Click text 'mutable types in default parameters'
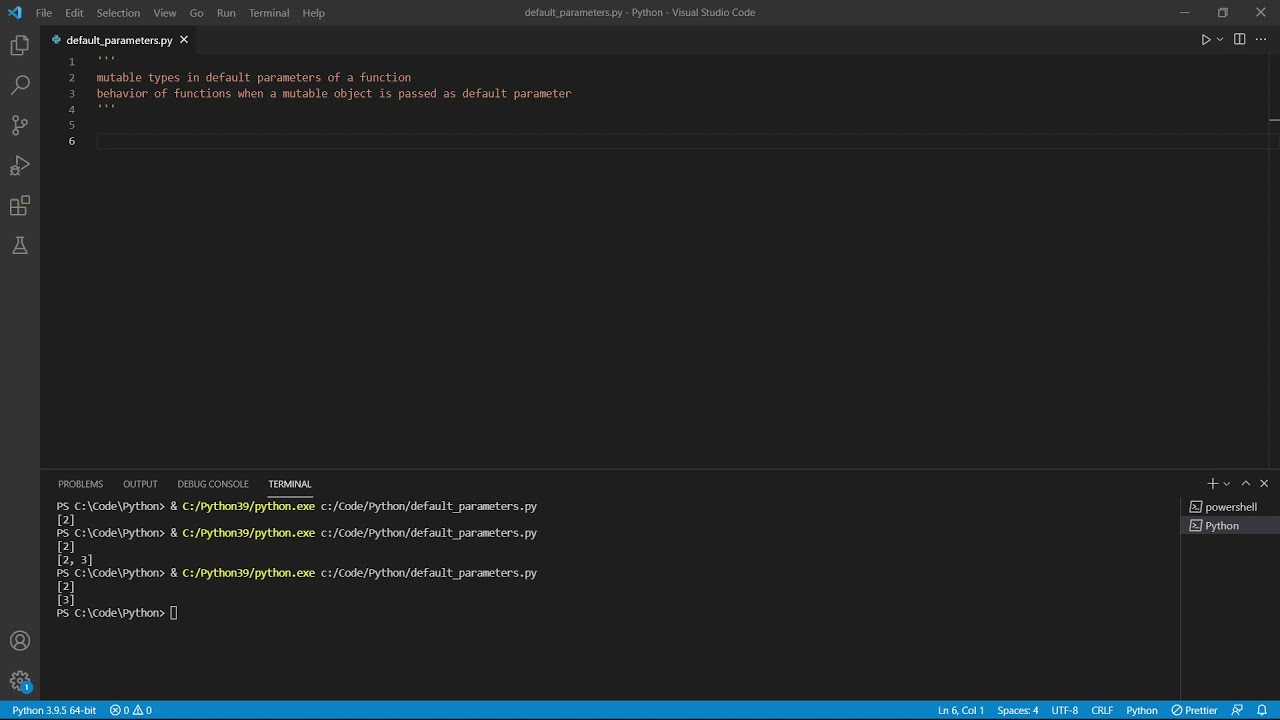This screenshot has width=1280, height=720. click(208, 78)
